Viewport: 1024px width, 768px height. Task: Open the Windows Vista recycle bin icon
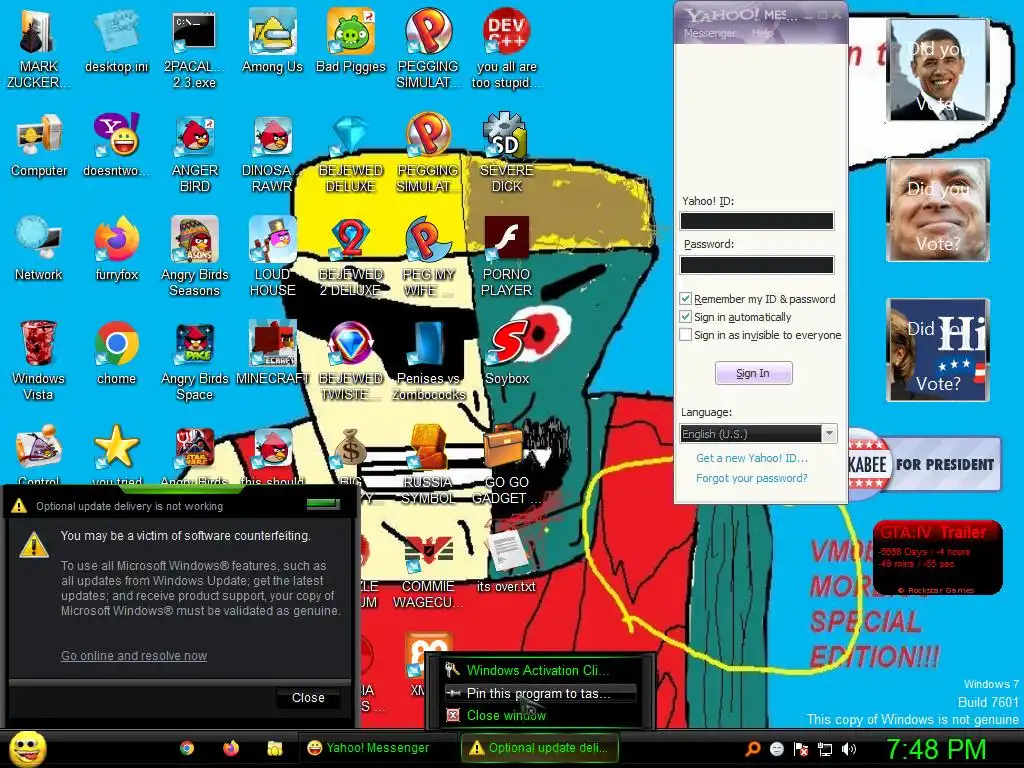[39, 360]
